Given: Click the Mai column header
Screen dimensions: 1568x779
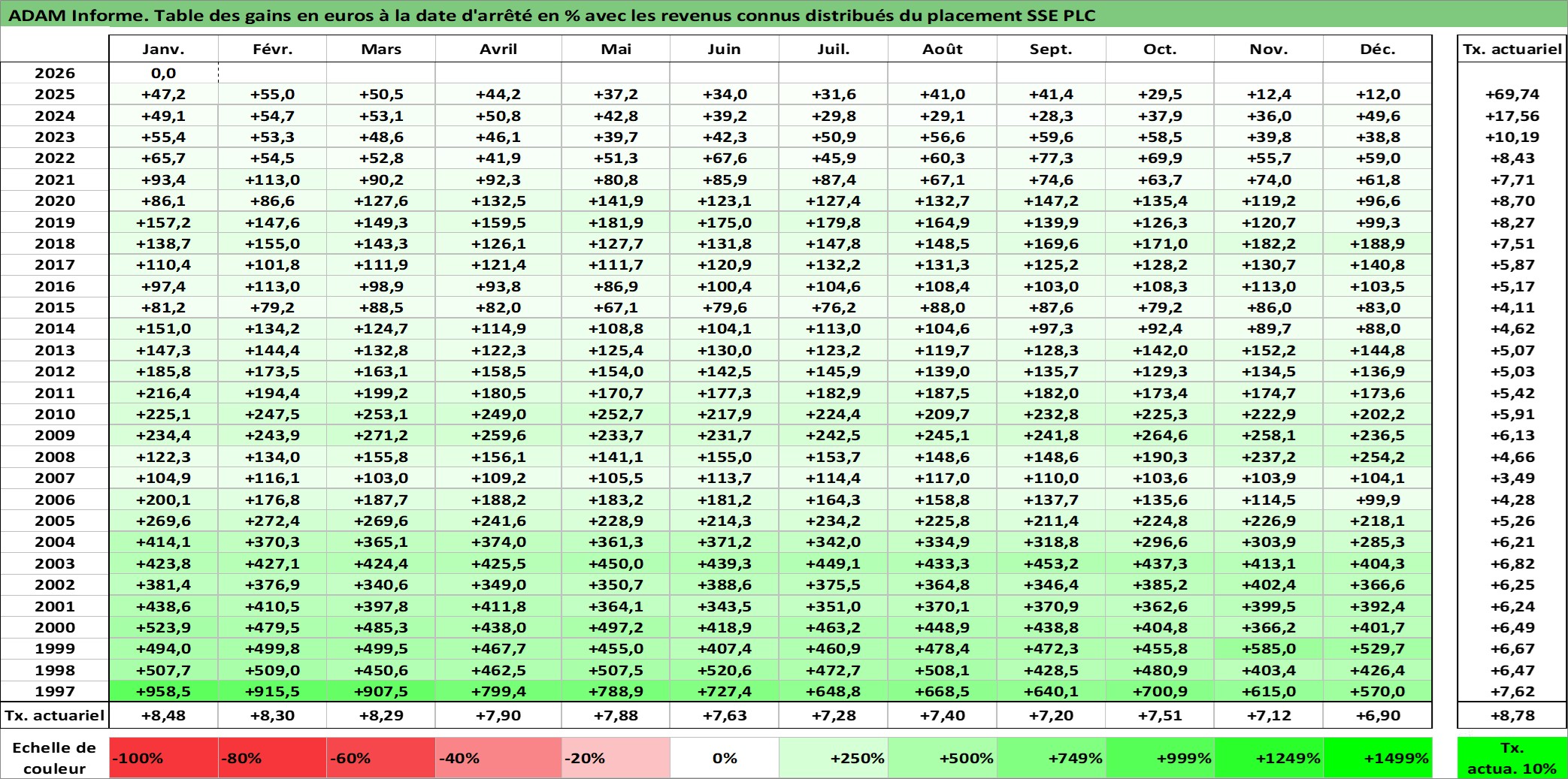Looking at the screenshot, I should 616,49.
